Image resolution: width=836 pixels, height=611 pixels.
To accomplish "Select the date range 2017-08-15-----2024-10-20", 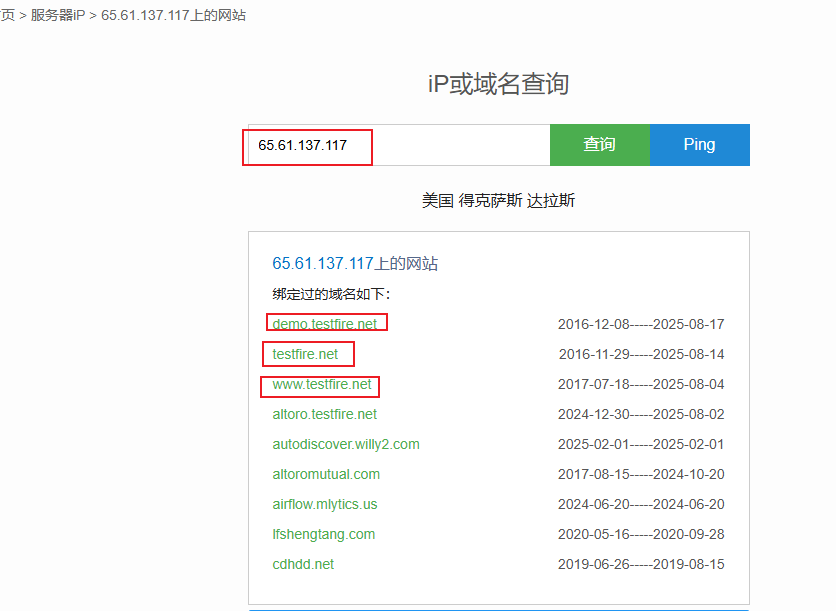I will 641,474.
